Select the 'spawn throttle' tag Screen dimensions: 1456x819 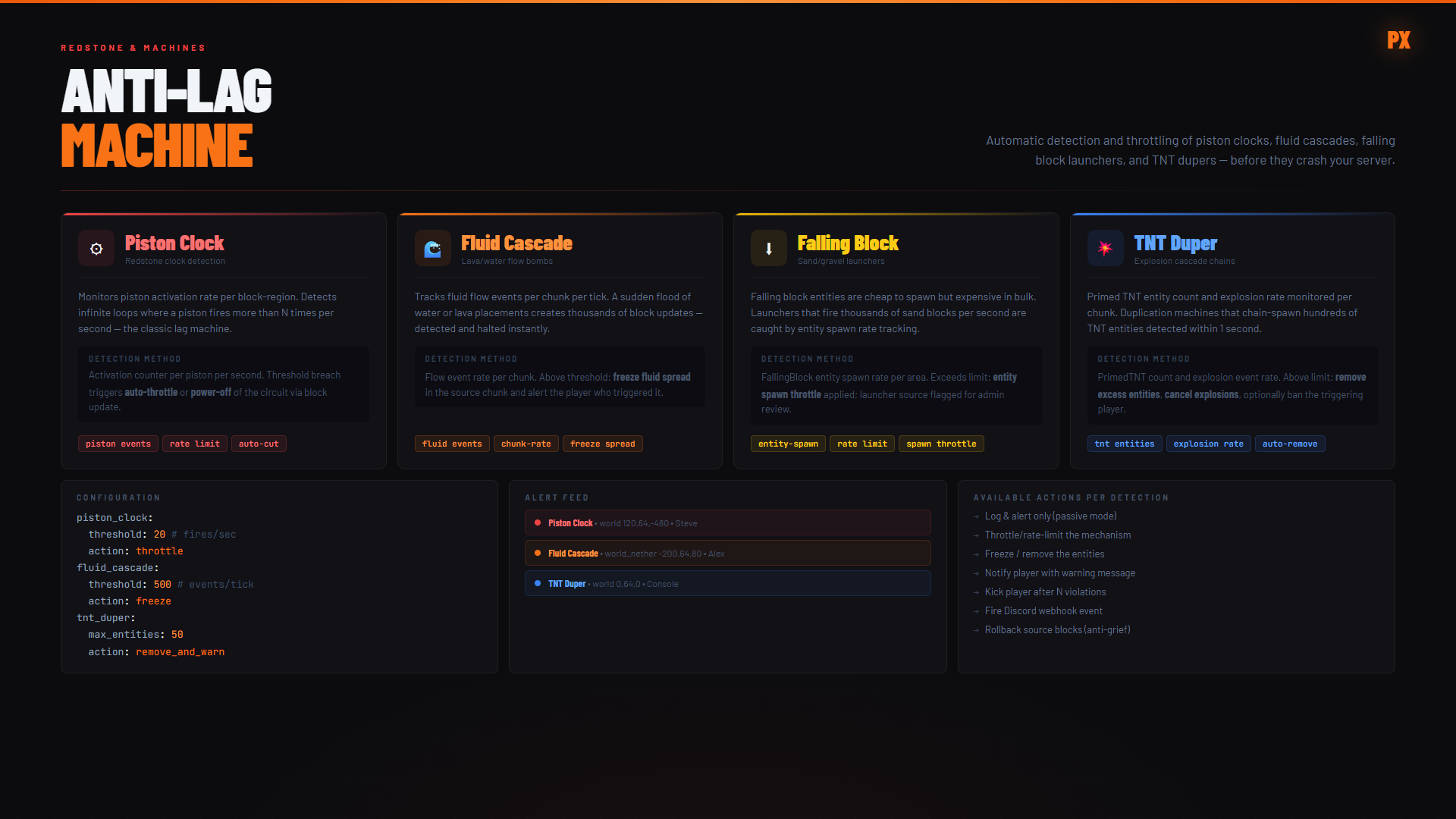pyautogui.click(x=941, y=444)
